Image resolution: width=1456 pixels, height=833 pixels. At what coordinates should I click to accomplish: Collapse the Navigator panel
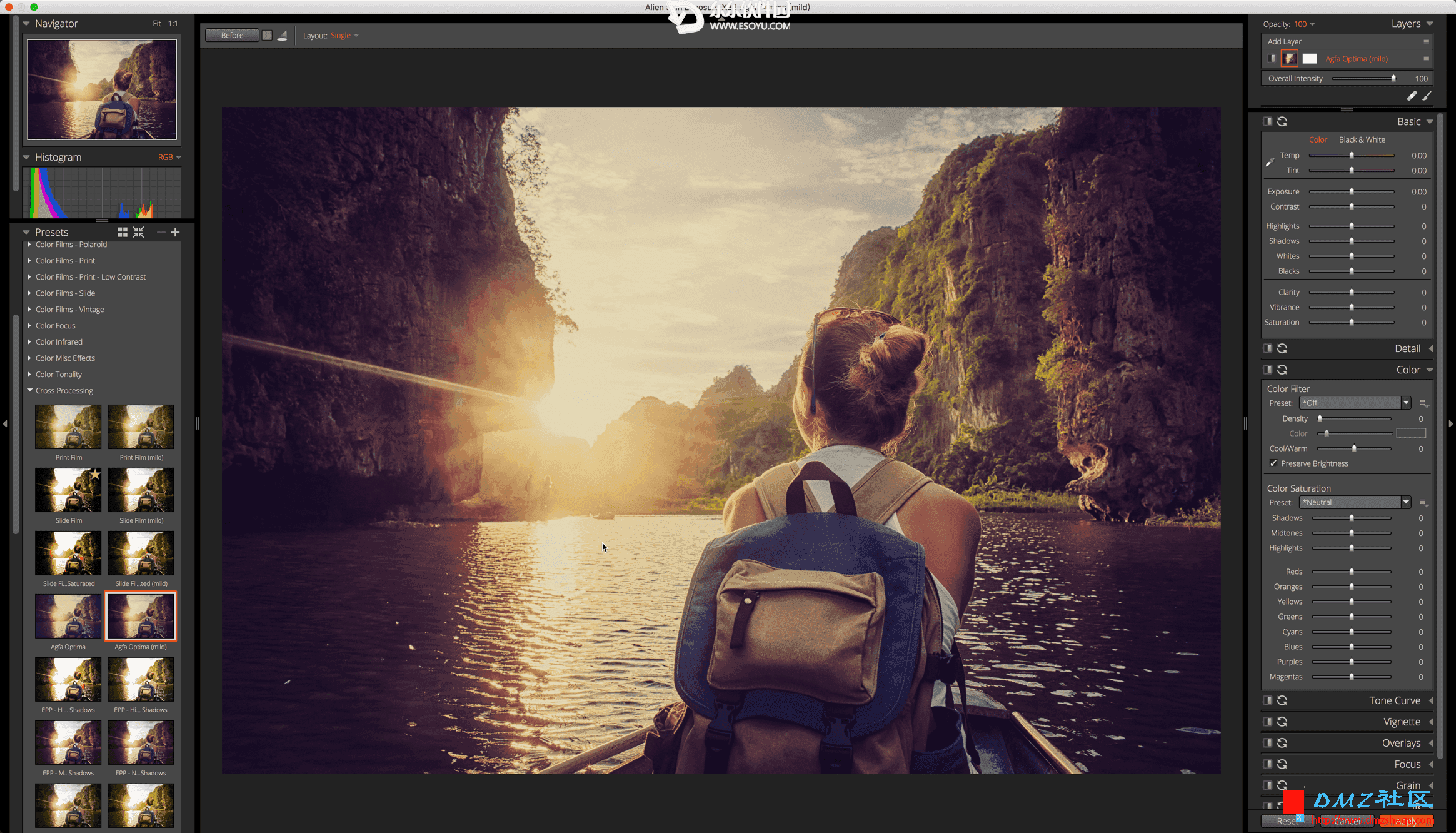click(x=26, y=23)
